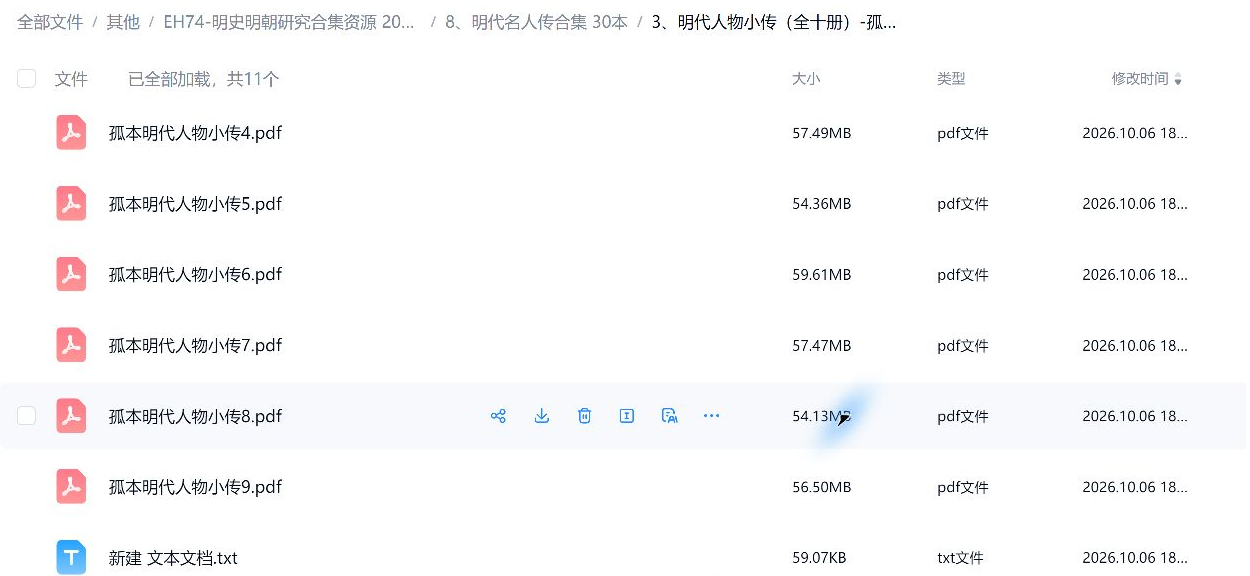Screen dimensions: 1250x576
Task: Go to 其他 folder in breadcrumb
Action: [x=123, y=22]
